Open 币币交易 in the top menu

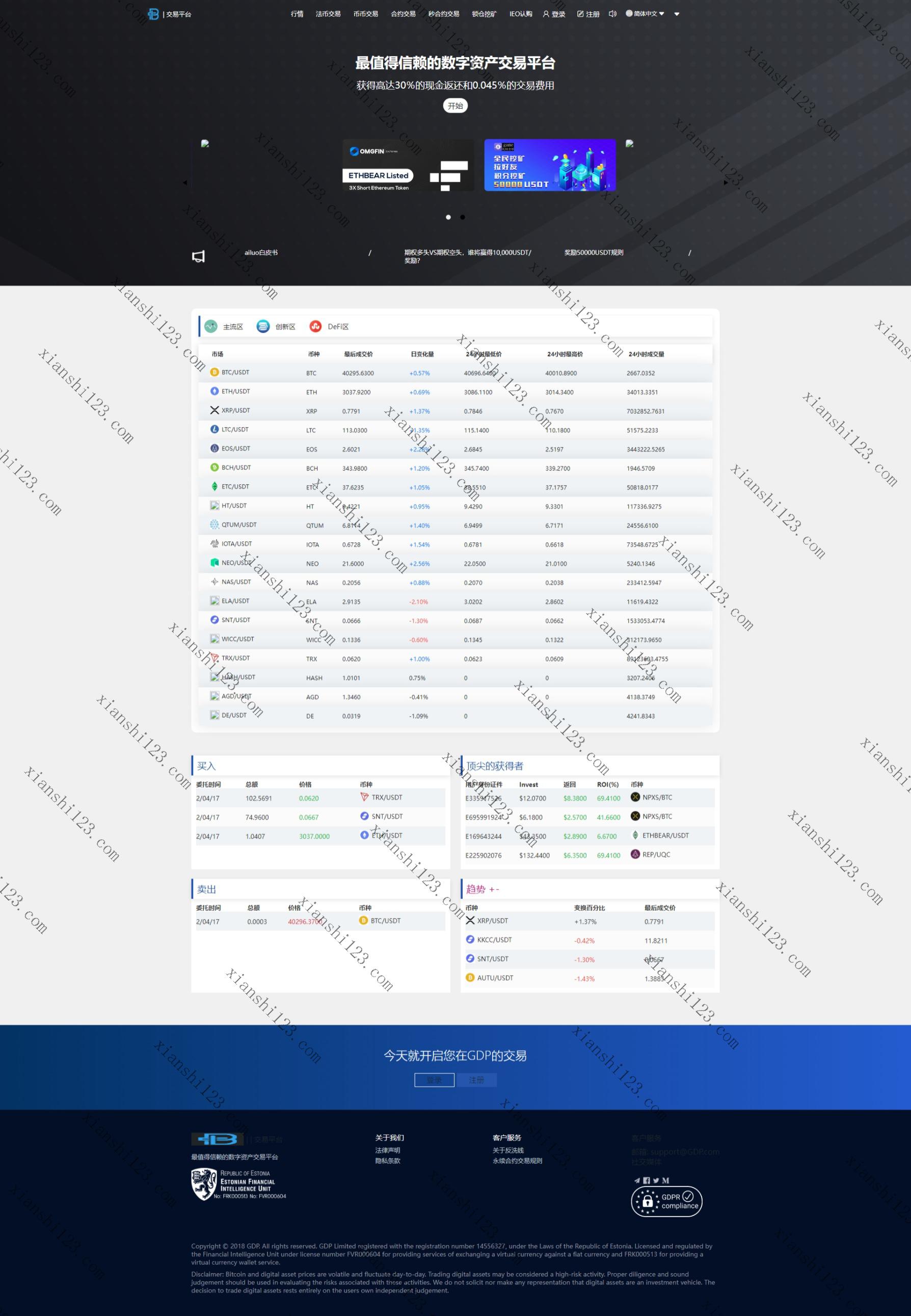[365, 14]
